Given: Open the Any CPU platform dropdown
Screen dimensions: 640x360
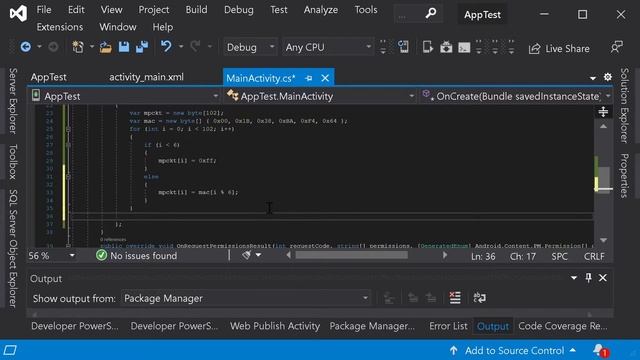Looking at the screenshot, I should pyautogui.click(x=328, y=47).
